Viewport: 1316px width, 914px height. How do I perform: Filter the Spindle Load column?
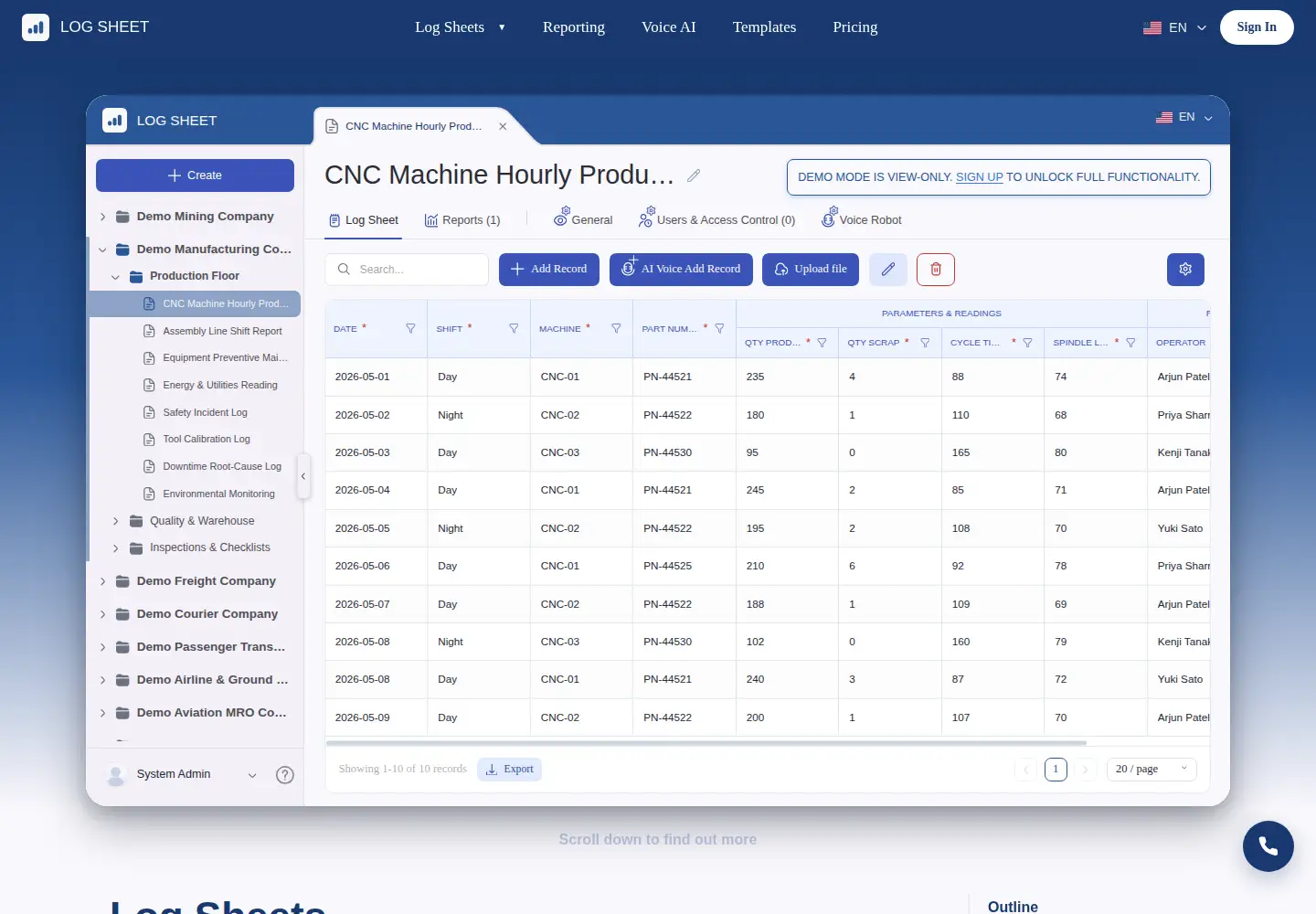(x=1130, y=343)
